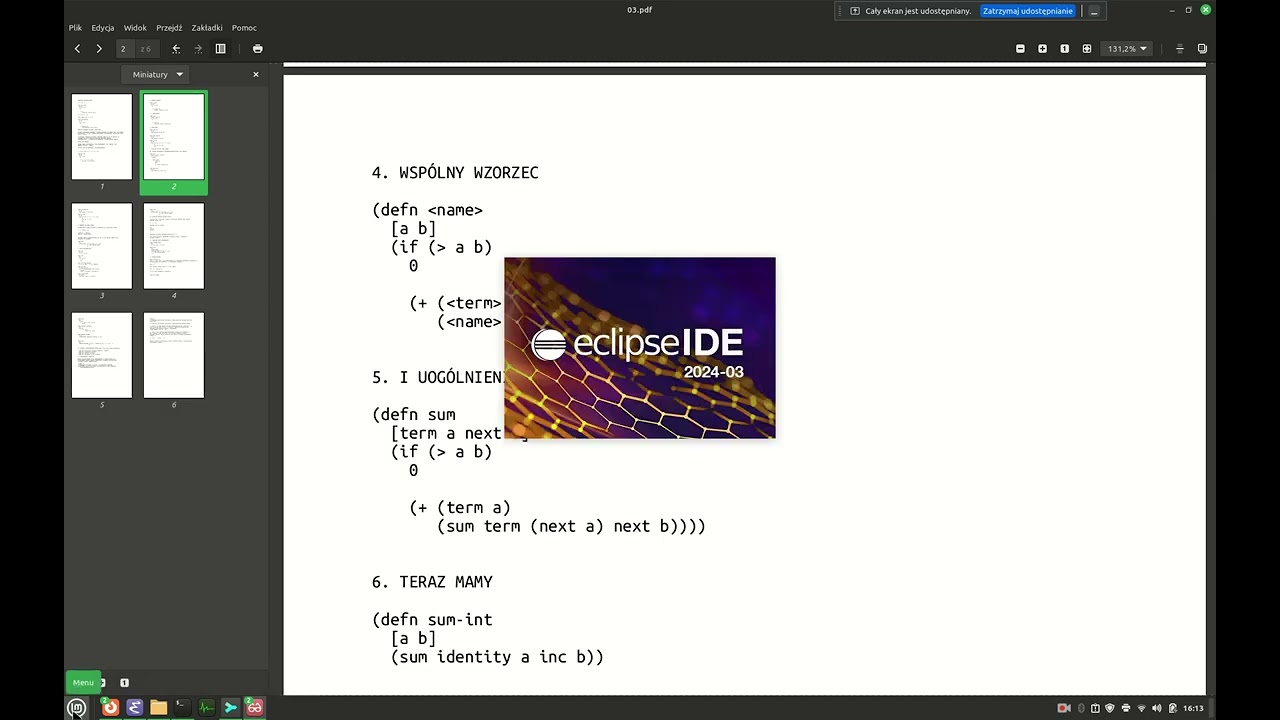
Task: Click the 03.pdf window title
Action: coord(640,10)
